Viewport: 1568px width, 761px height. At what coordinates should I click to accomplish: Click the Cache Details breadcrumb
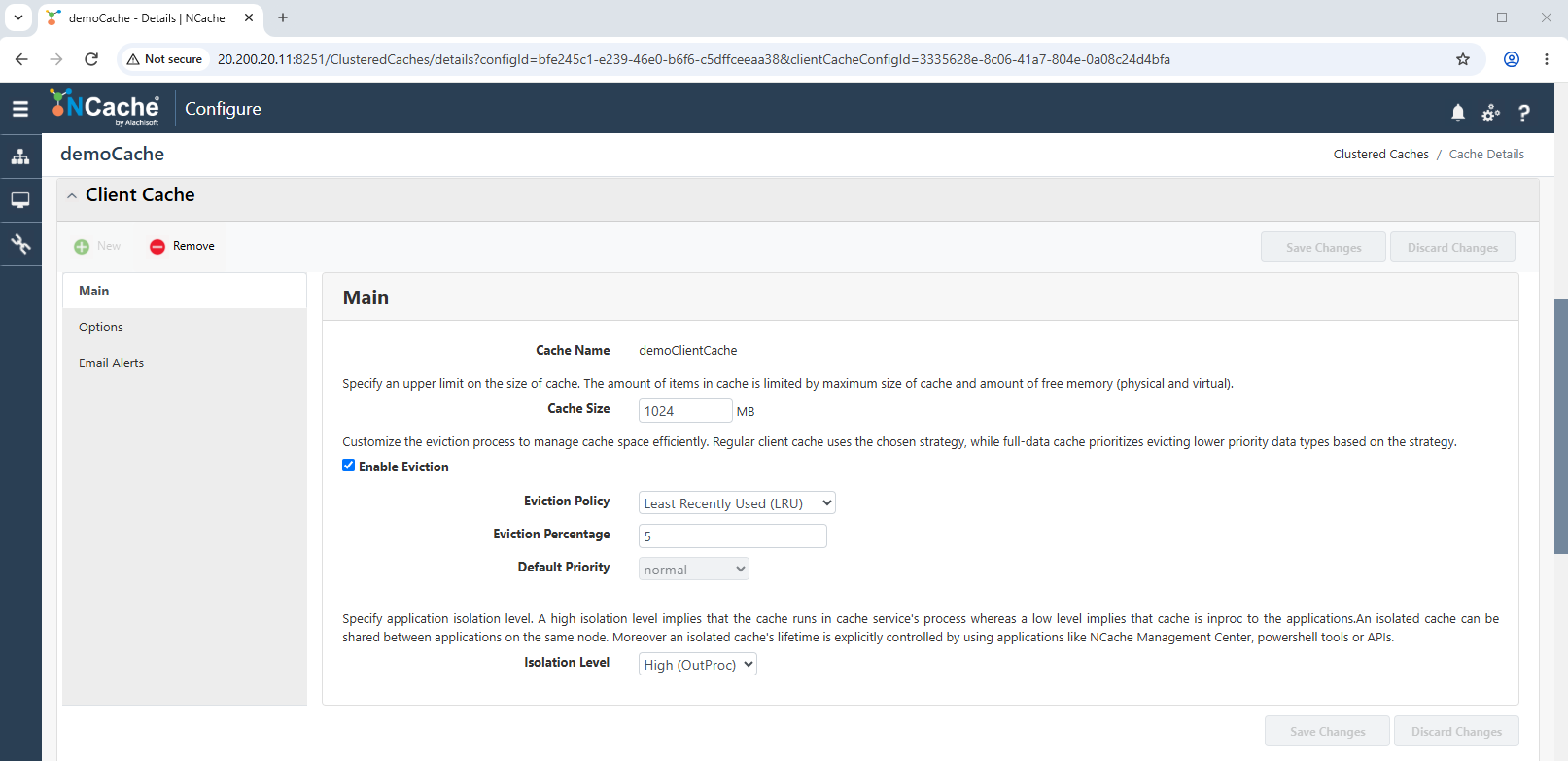coord(1486,154)
